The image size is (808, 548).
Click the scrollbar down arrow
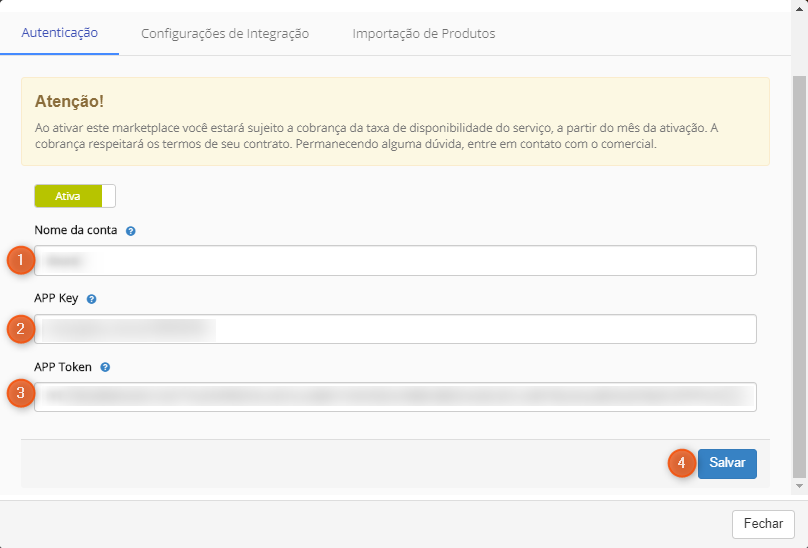(799, 486)
